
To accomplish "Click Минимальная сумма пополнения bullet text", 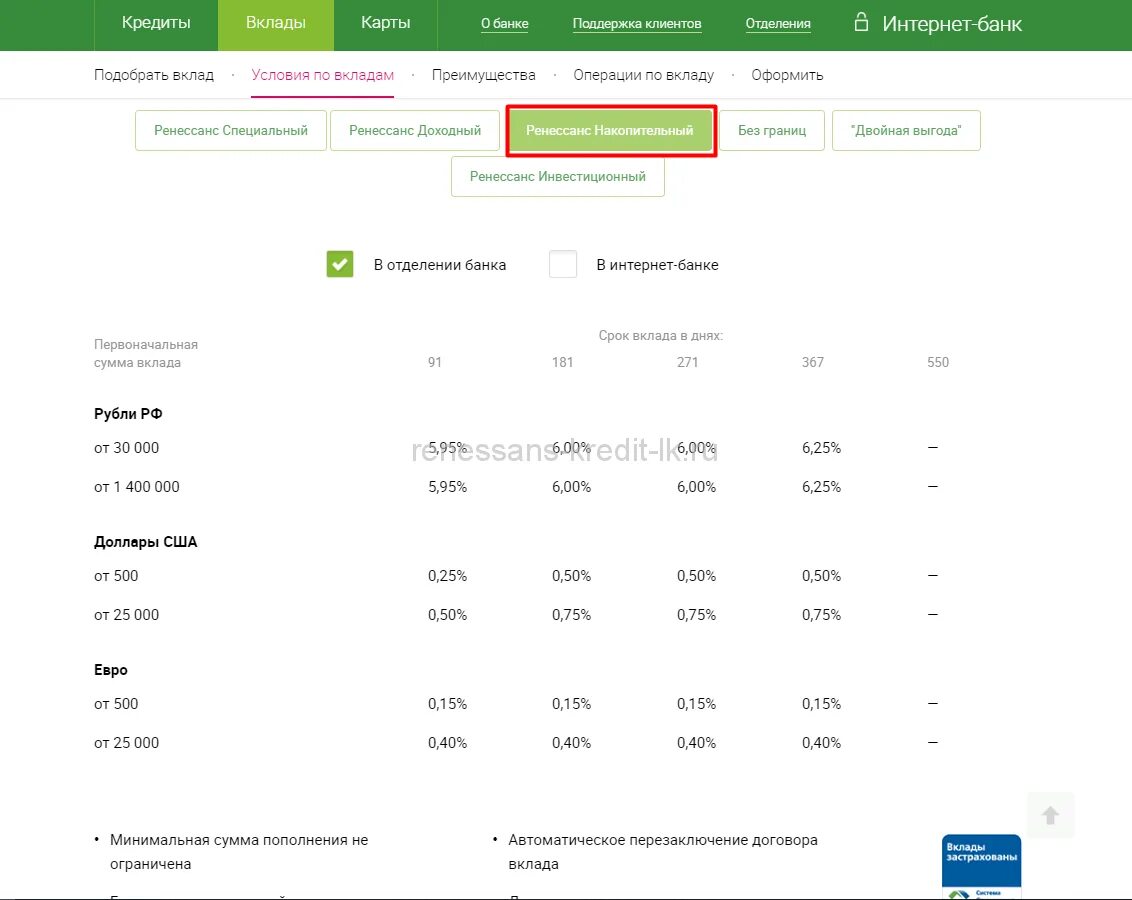I will click(239, 852).
